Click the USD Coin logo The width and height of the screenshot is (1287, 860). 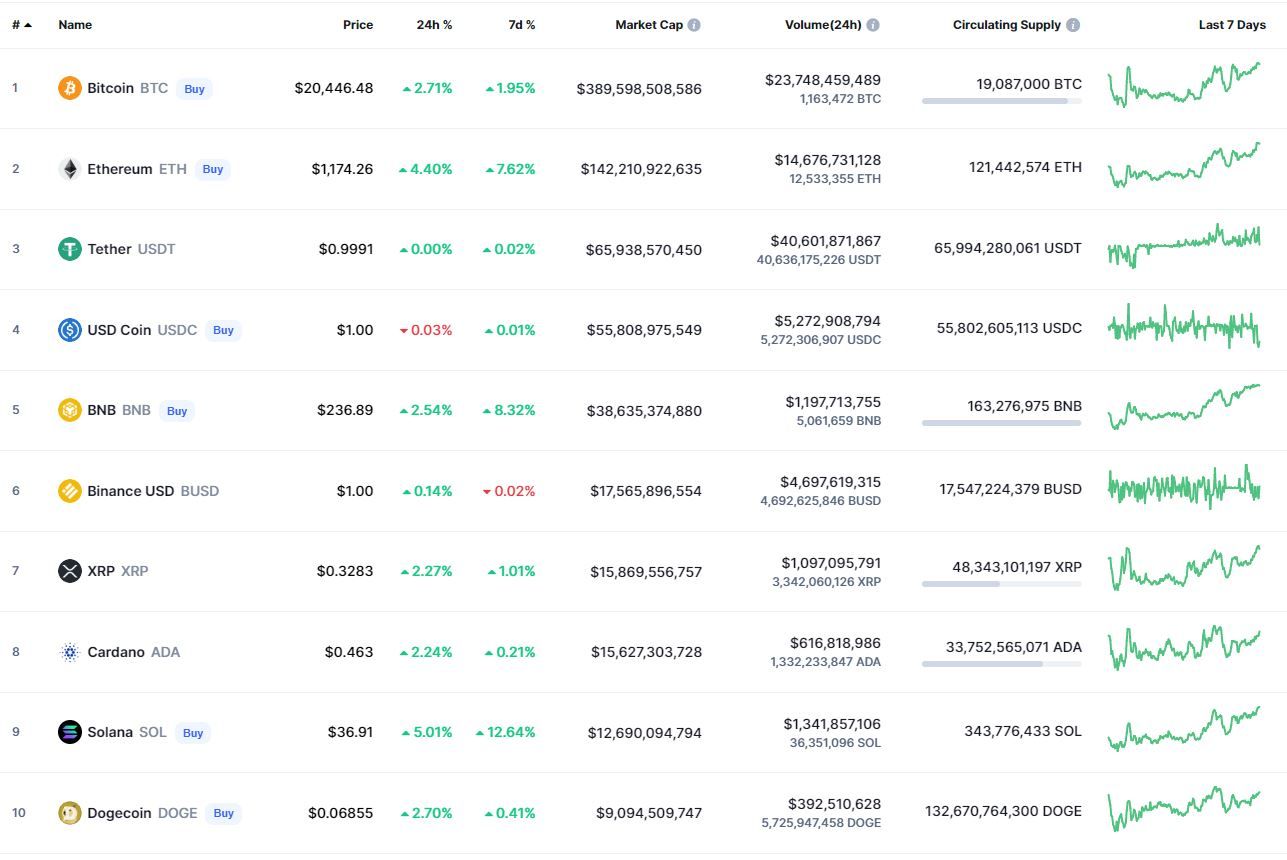69,330
